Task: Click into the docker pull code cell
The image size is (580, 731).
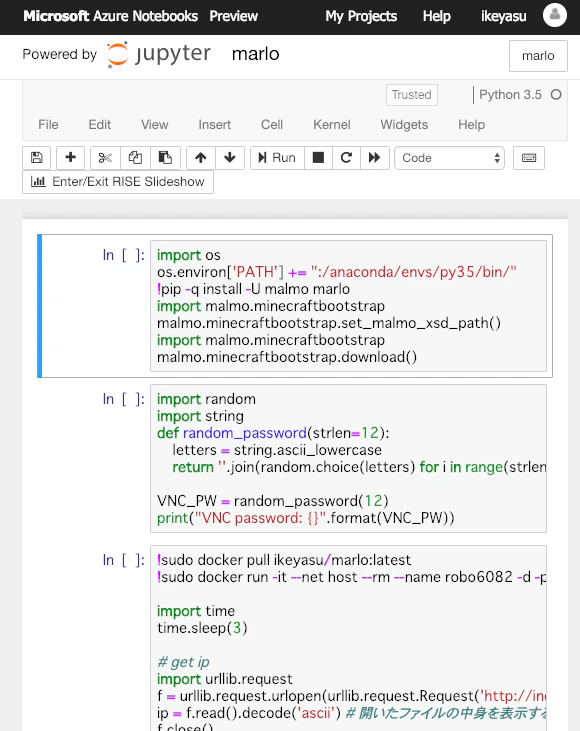Action: tap(348, 638)
